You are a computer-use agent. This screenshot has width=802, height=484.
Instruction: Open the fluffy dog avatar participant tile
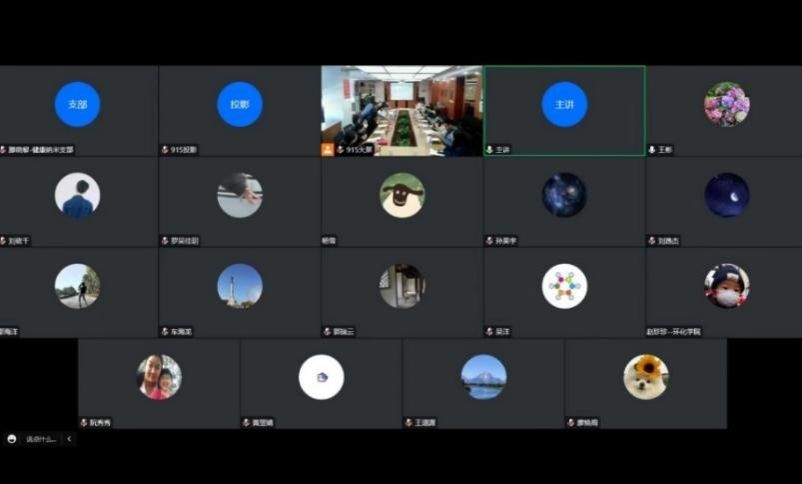click(645, 377)
